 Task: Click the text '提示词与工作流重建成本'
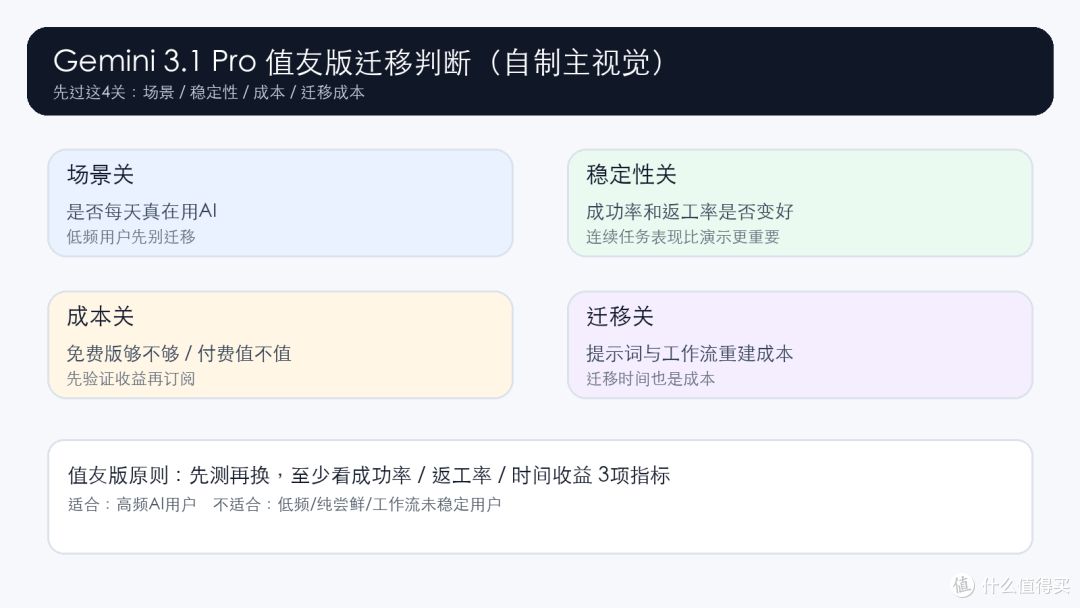(x=689, y=353)
